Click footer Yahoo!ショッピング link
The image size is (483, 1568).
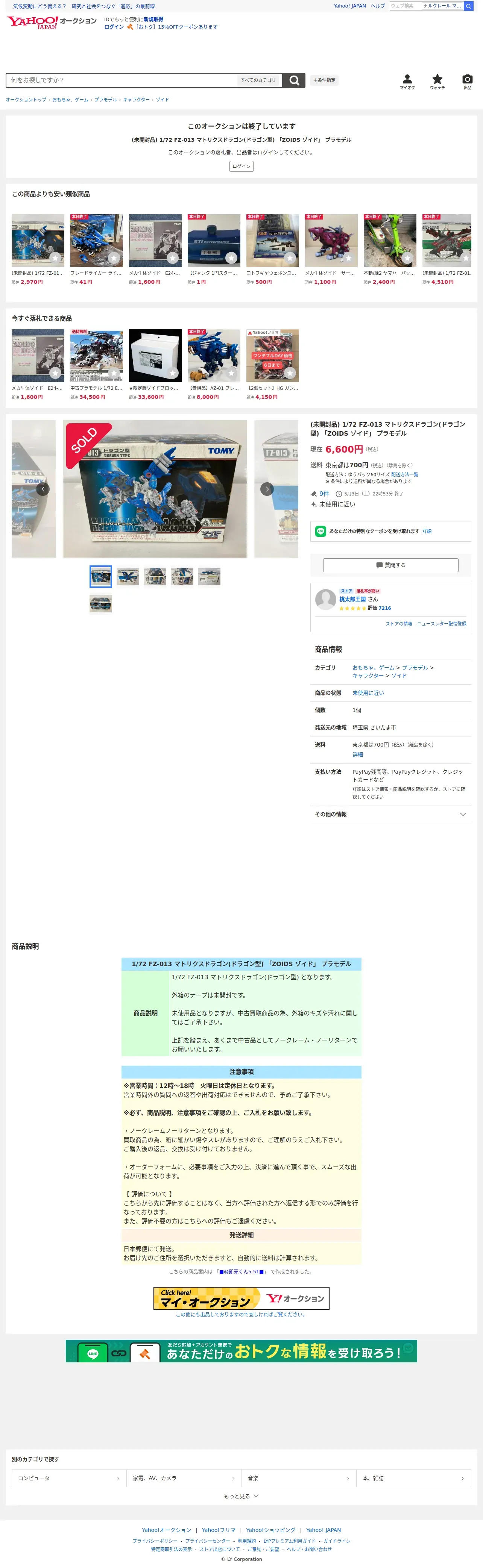click(270, 1530)
